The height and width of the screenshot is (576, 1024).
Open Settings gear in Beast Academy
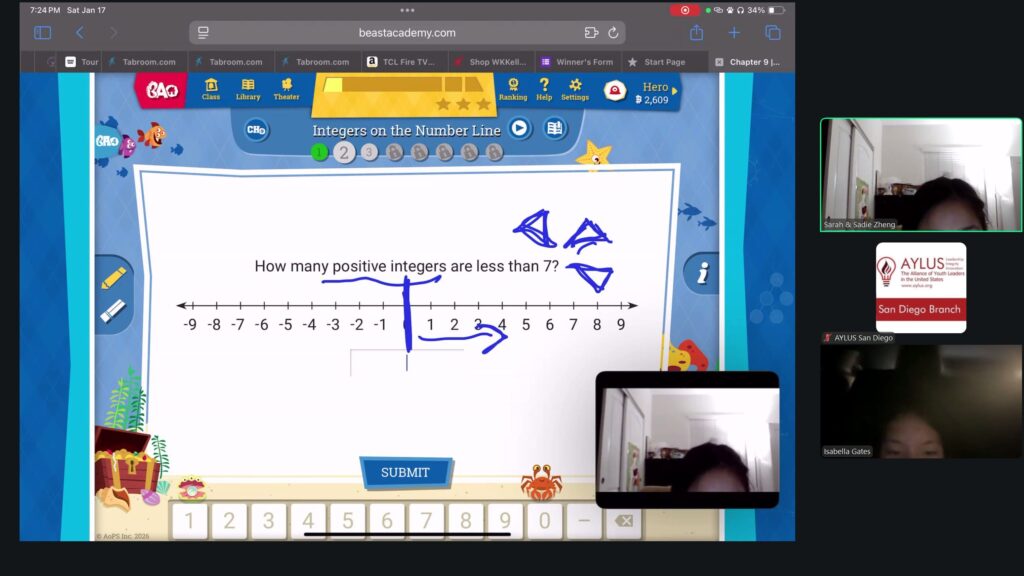click(575, 89)
